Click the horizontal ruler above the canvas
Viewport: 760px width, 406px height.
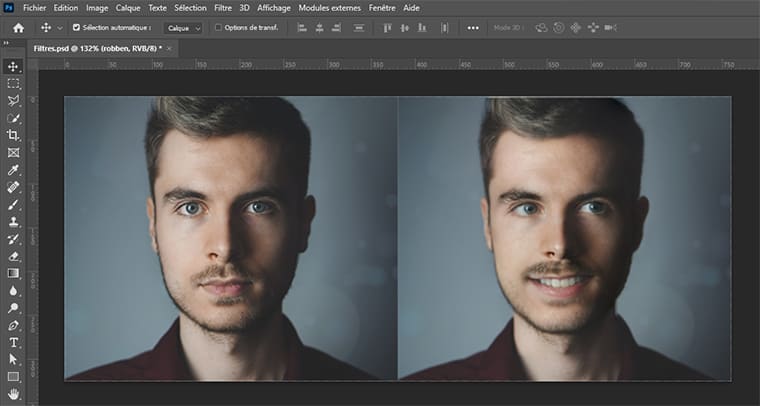point(399,64)
